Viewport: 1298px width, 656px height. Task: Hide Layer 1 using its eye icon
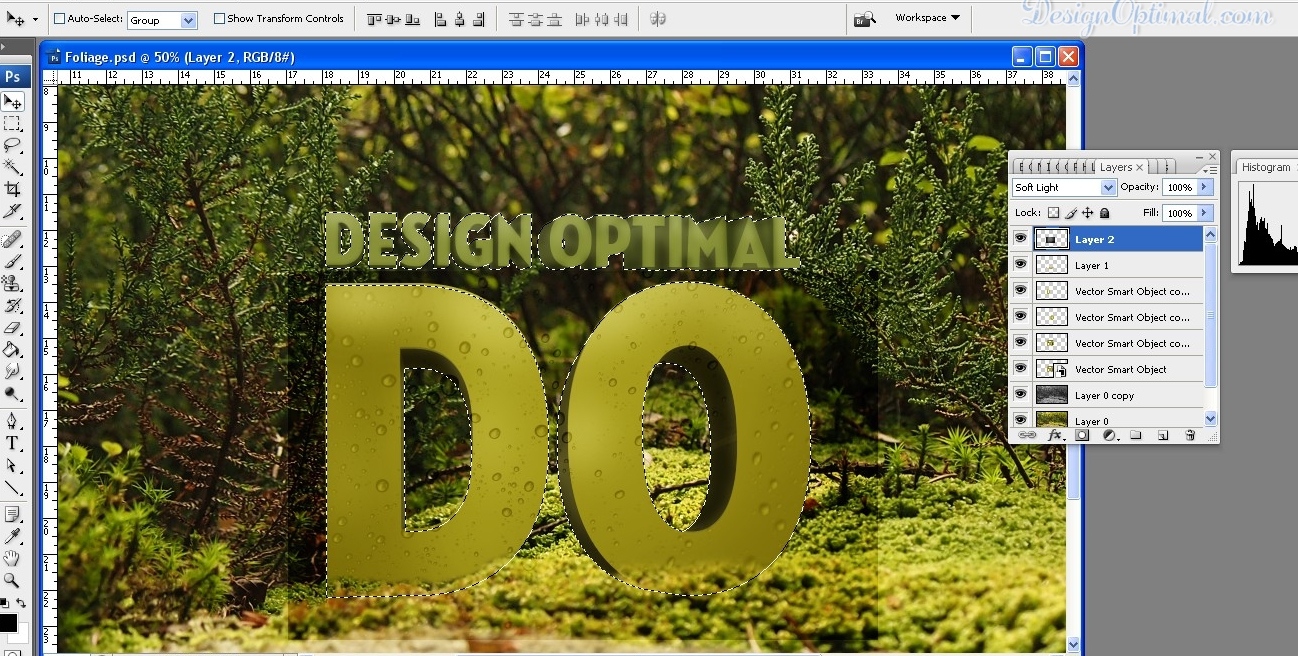pos(1020,265)
